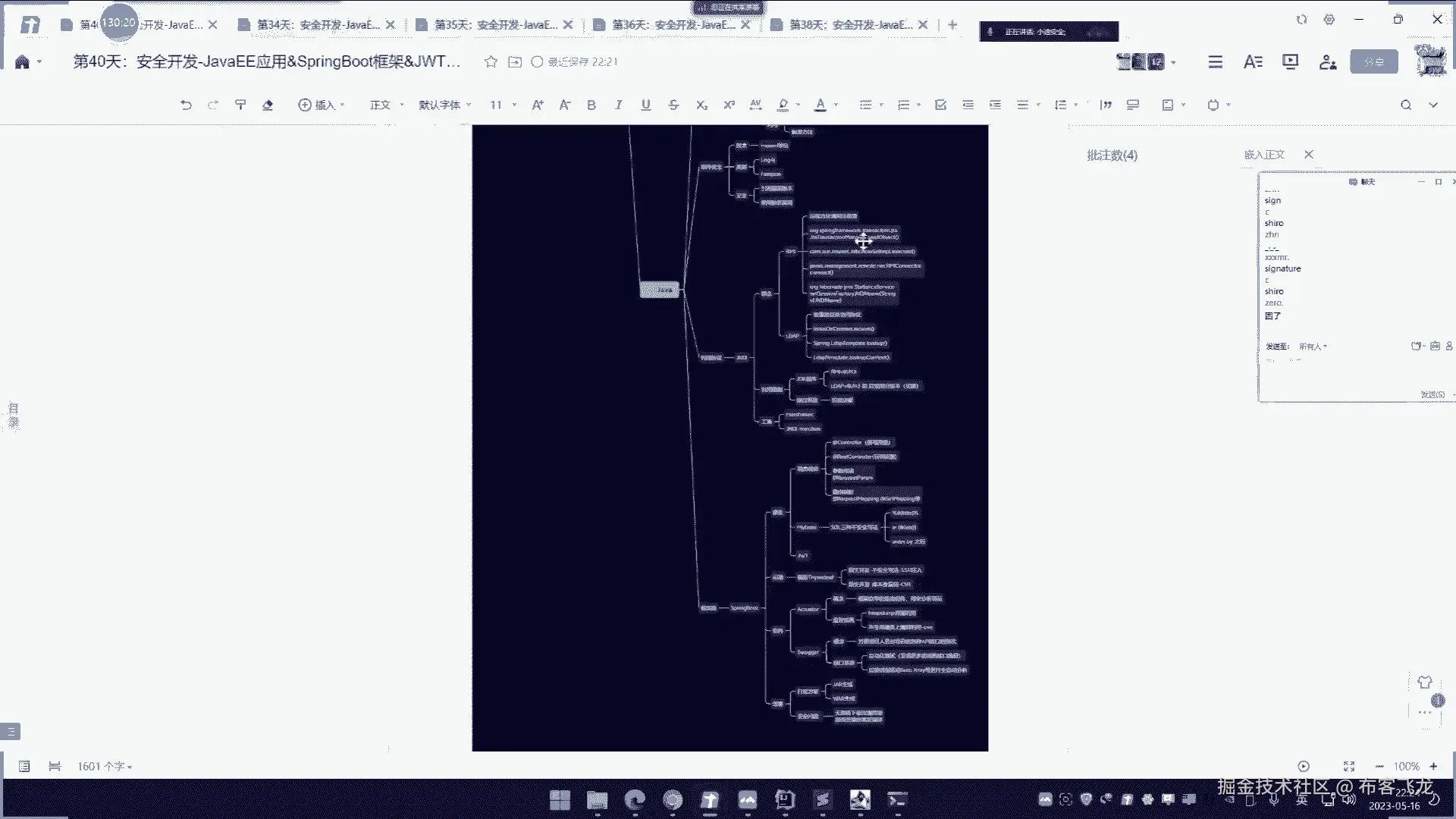Screen dimensions: 1456x819
Task: Open the font size 11 dropdown
Action: [x=502, y=105]
